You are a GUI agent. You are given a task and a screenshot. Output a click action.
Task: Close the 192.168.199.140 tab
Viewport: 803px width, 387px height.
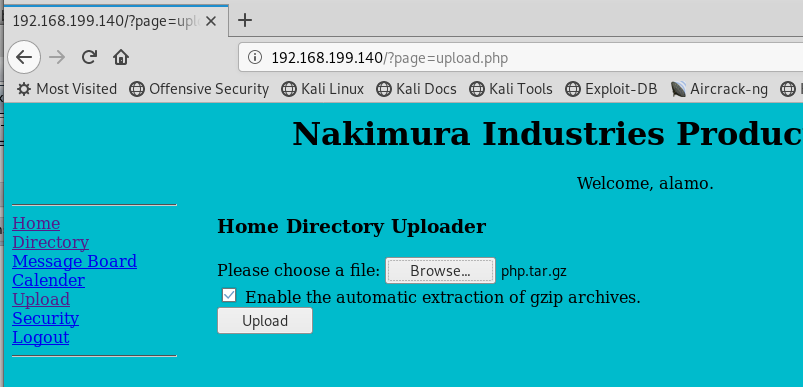pyautogui.click(x=210, y=21)
